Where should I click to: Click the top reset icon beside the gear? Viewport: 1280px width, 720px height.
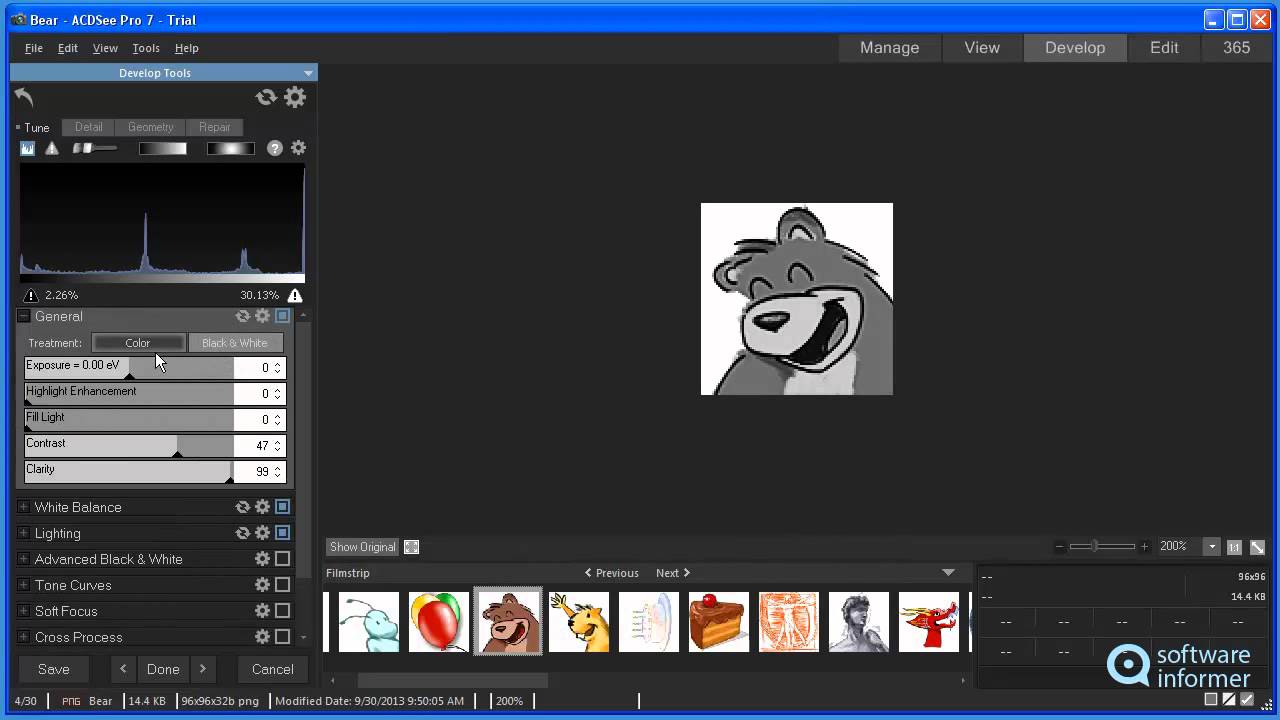click(266, 97)
